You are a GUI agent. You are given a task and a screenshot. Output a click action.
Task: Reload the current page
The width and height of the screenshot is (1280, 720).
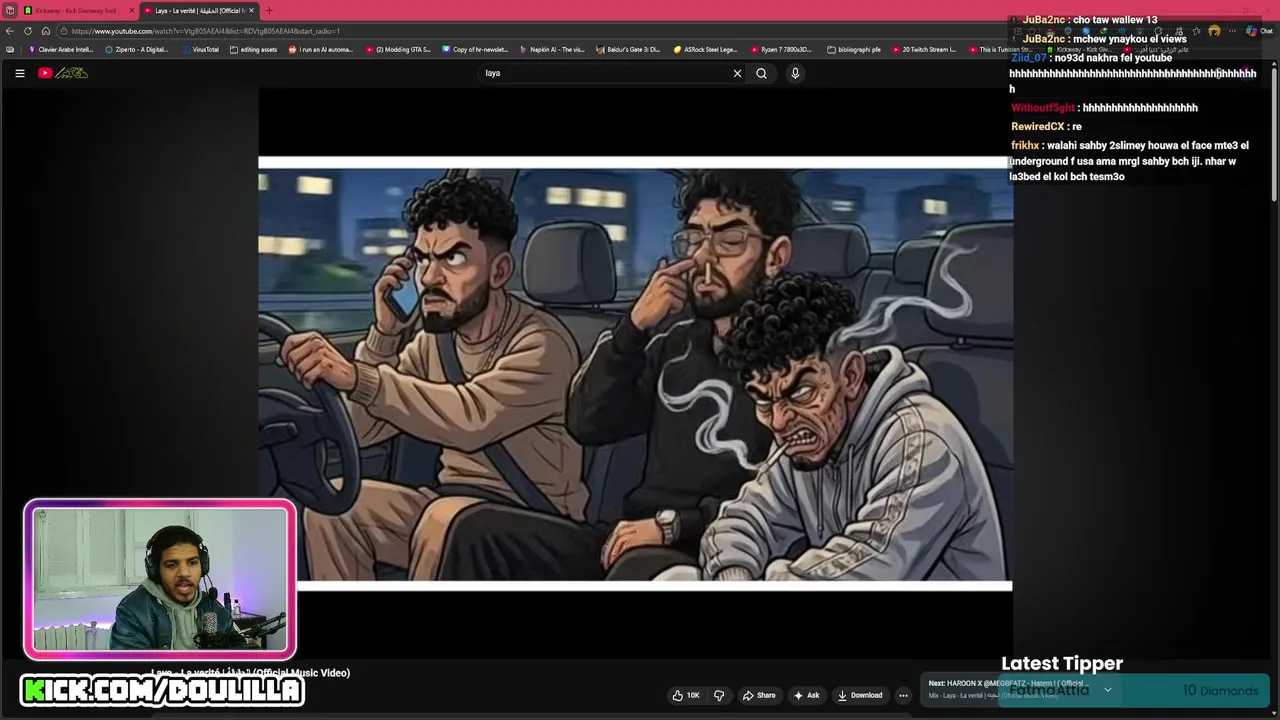click(x=28, y=31)
